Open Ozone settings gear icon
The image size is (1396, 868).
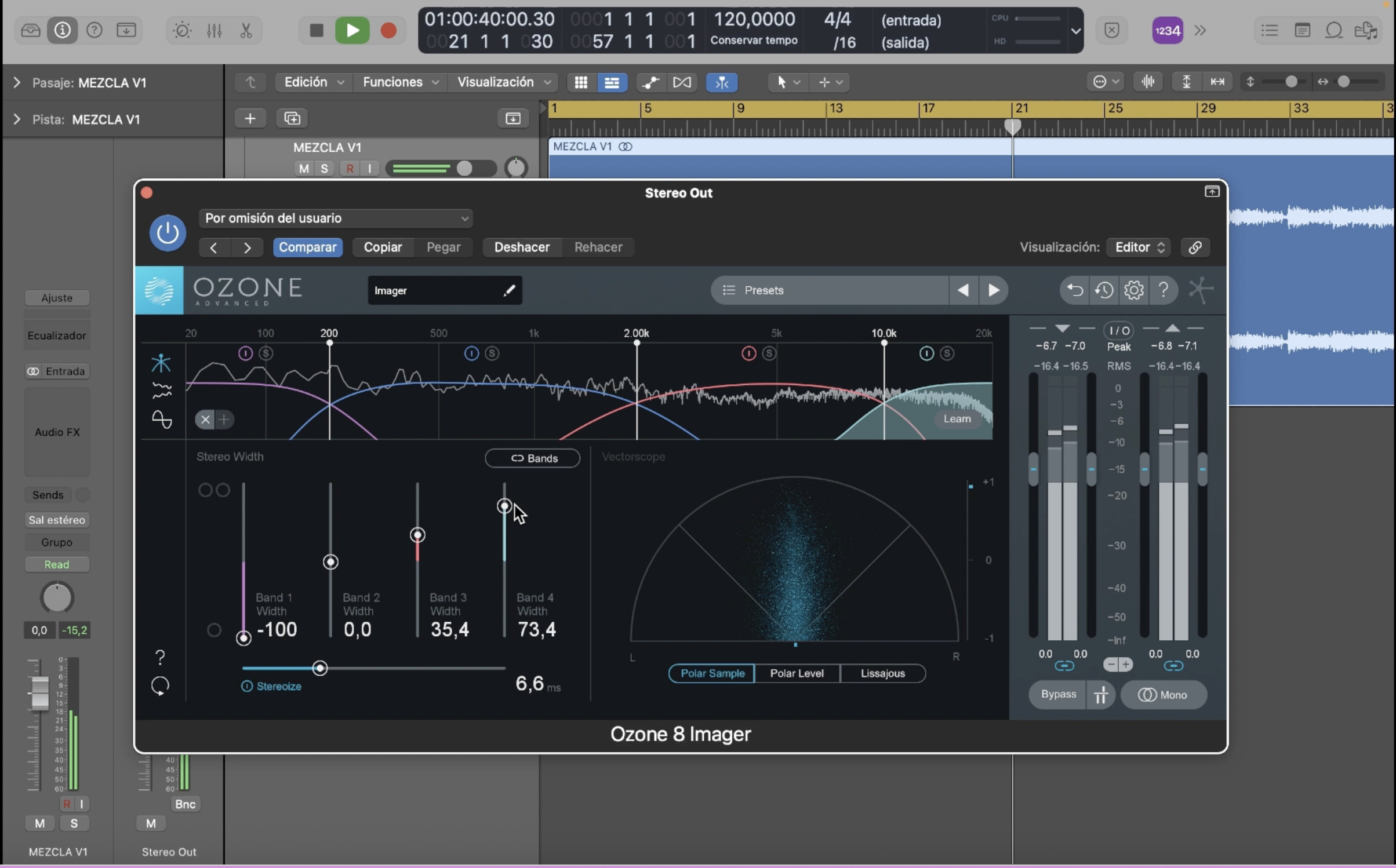[x=1133, y=290]
